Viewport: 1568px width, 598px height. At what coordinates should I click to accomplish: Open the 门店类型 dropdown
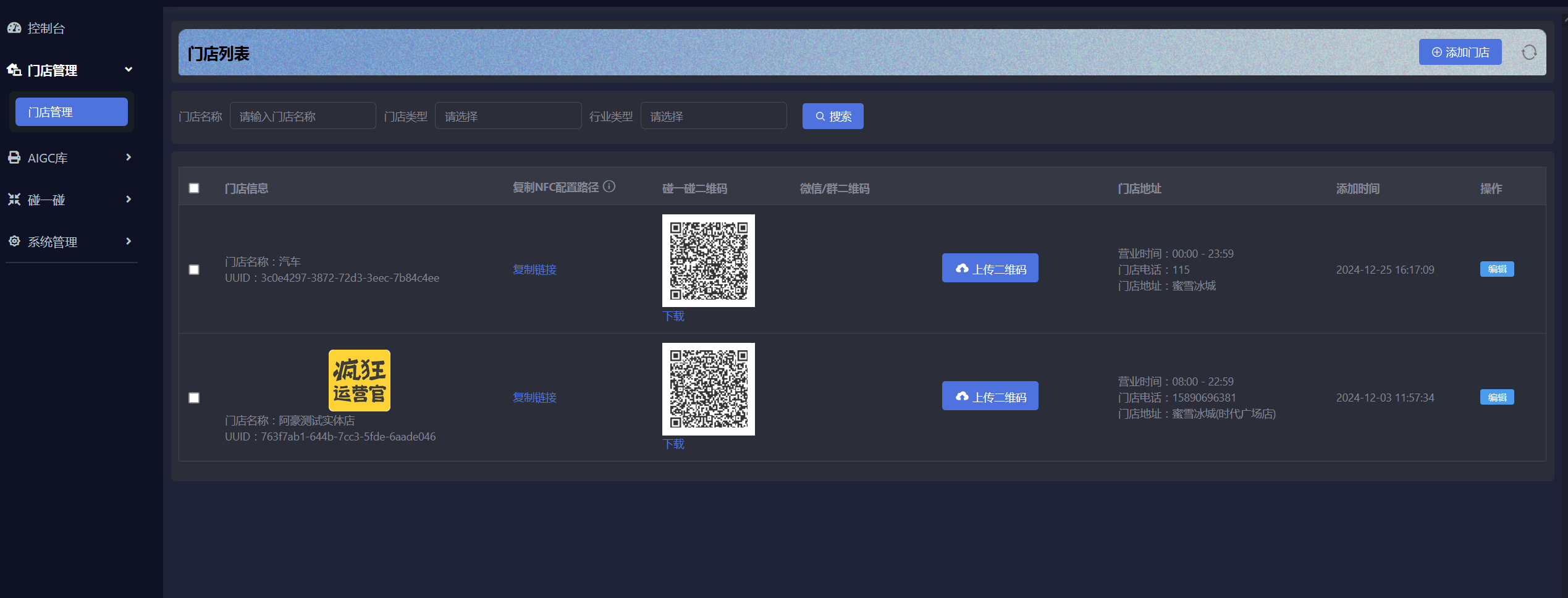508,116
